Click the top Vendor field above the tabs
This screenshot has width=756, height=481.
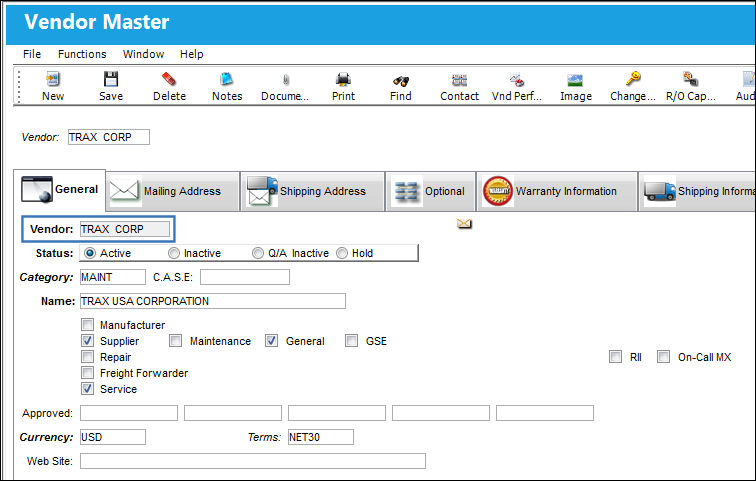coord(109,137)
